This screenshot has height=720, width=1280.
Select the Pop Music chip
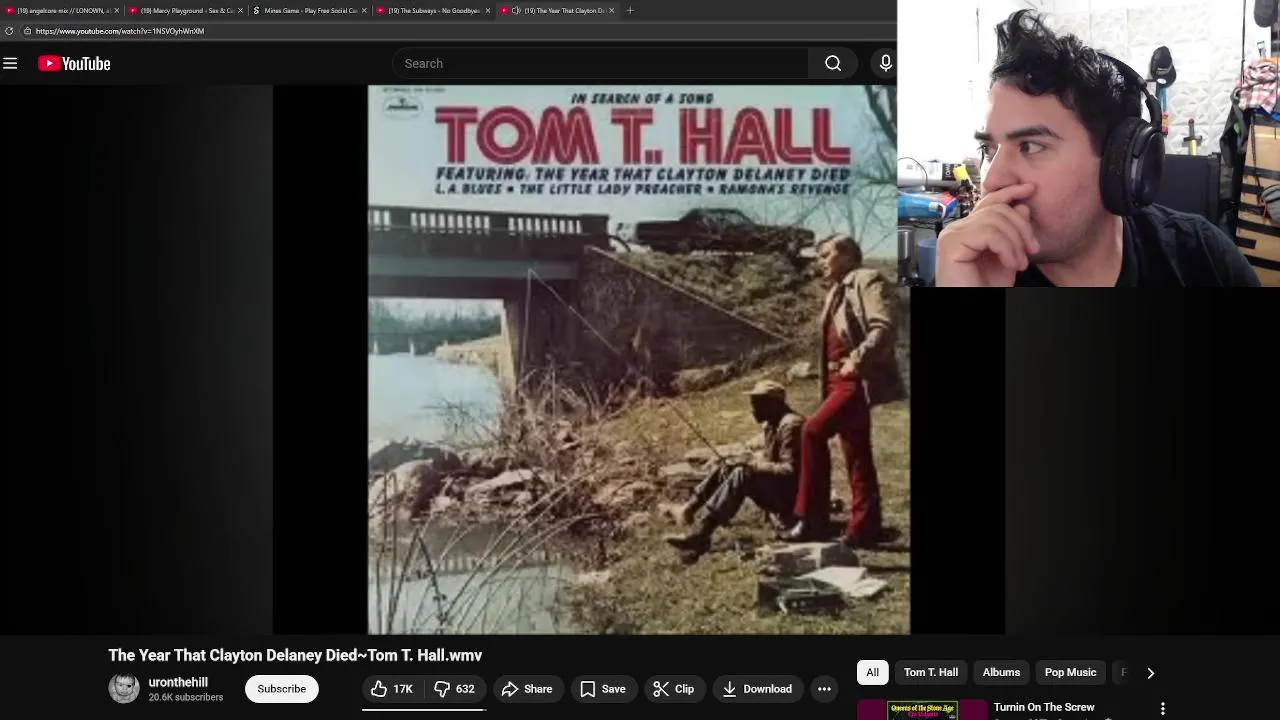tap(1071, 672)
